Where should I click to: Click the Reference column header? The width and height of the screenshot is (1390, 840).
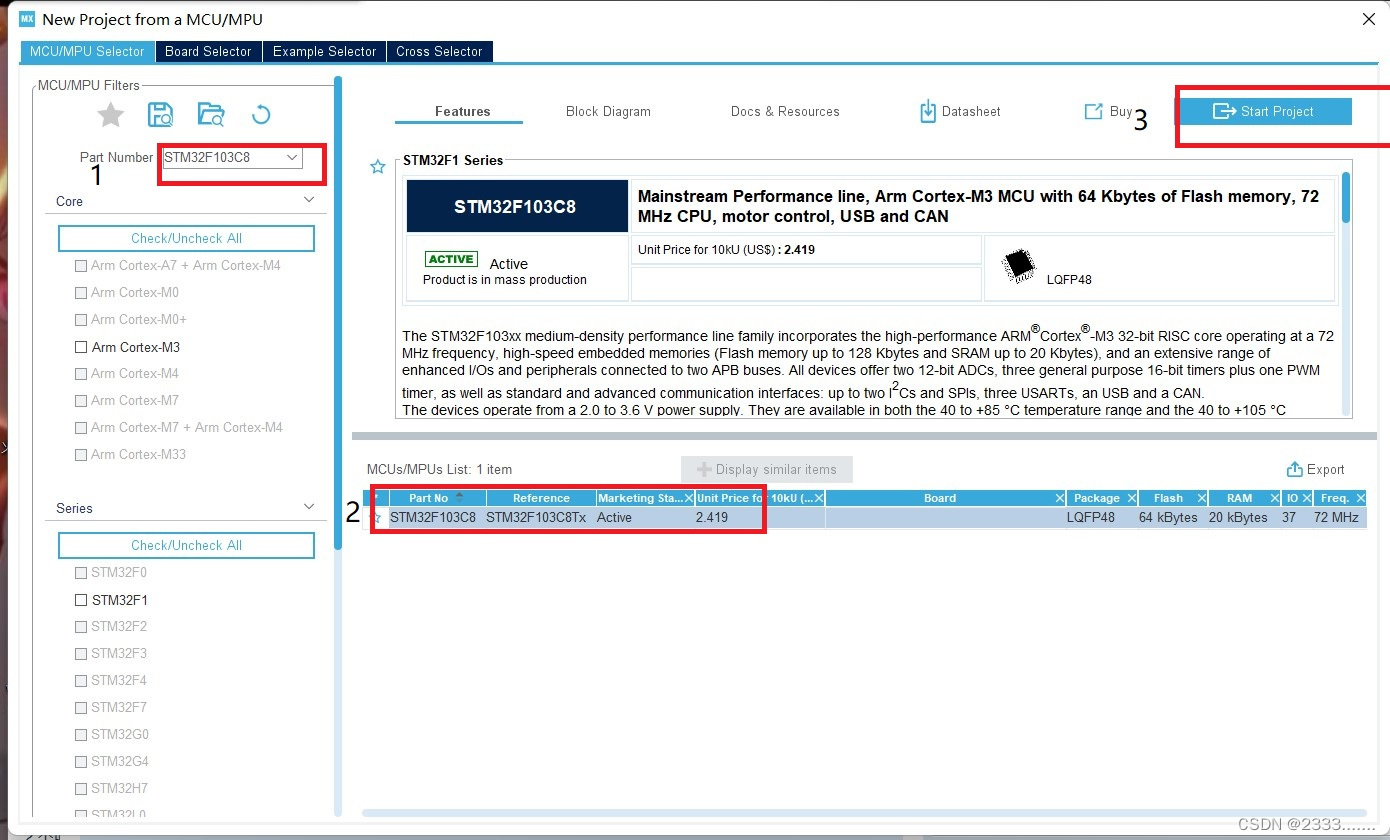(x=541, y=498)
